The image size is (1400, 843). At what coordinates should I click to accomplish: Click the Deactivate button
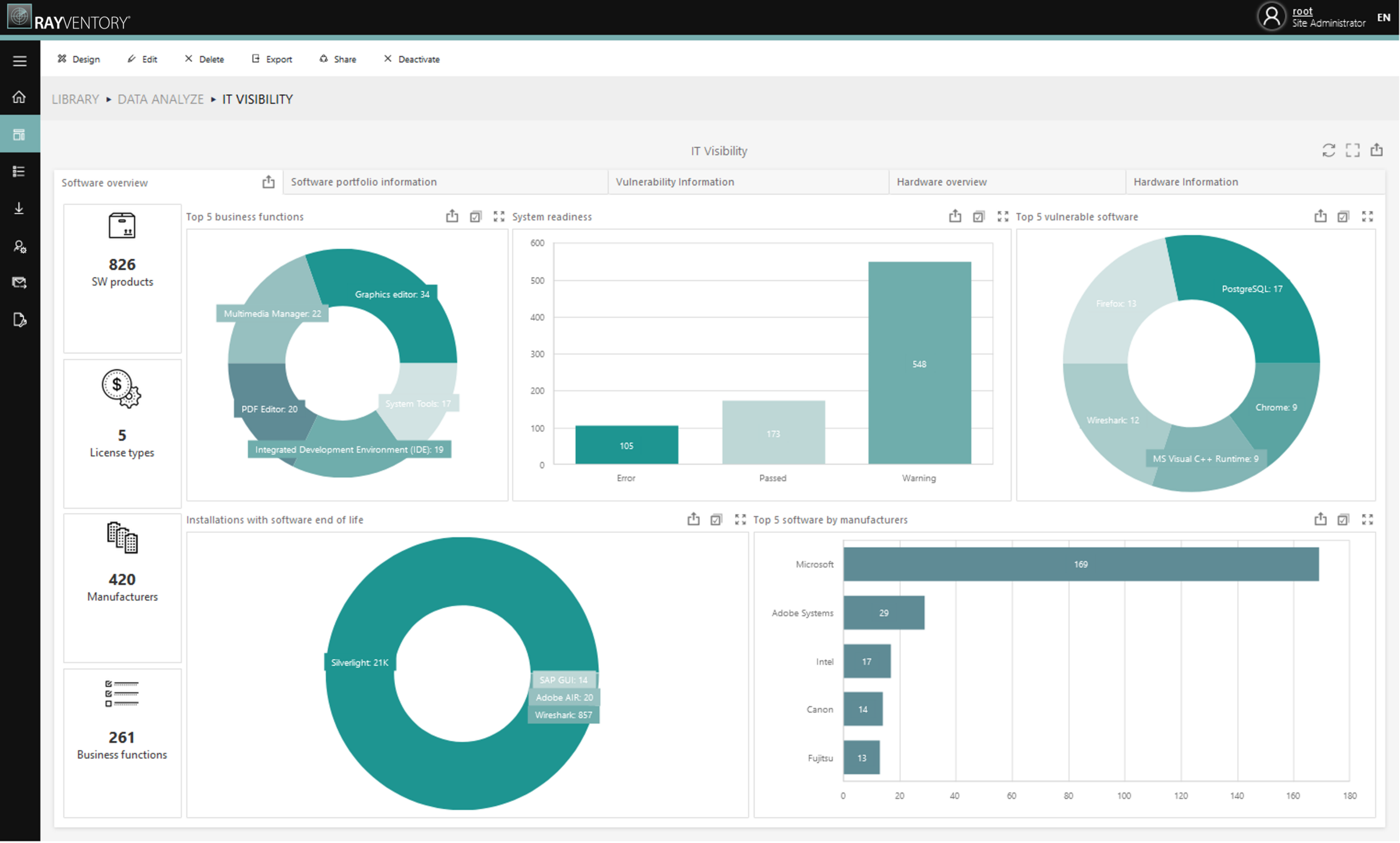412,59
